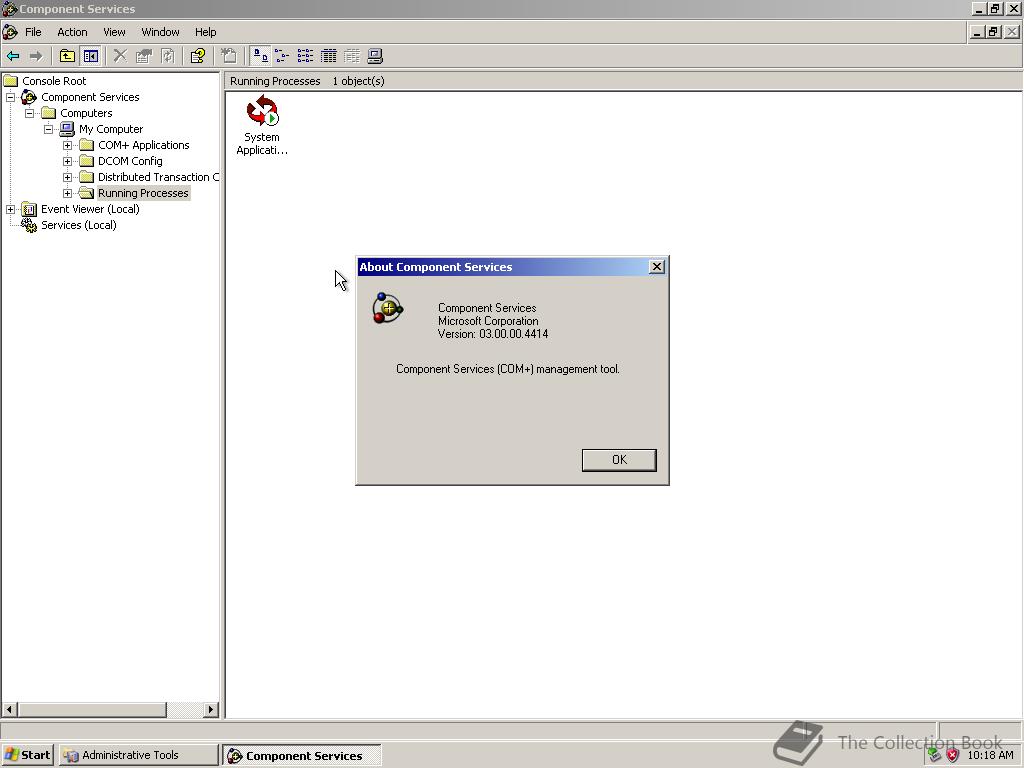The image size is (1024, 768).
Task: Go up one level with folder icon
Action: pos(67,57)
